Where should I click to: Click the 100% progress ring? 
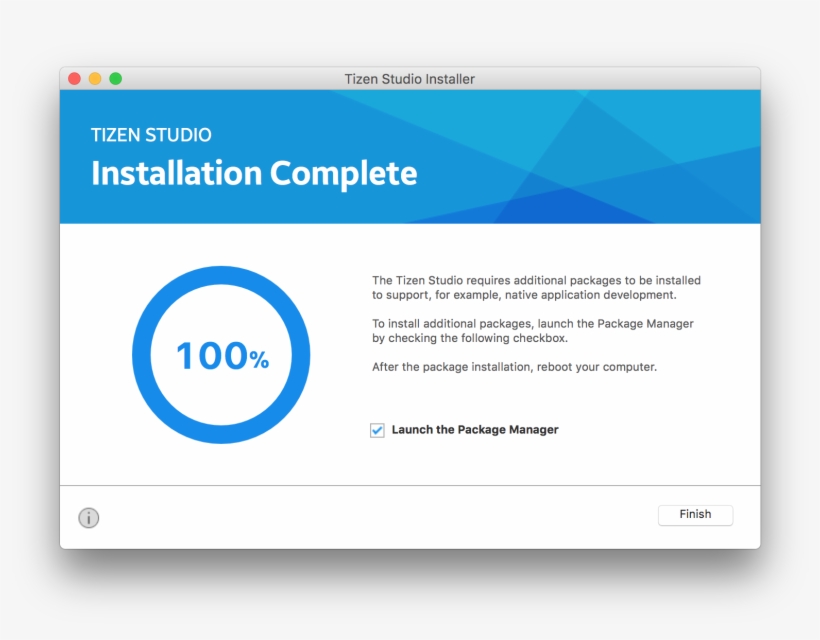221,355
